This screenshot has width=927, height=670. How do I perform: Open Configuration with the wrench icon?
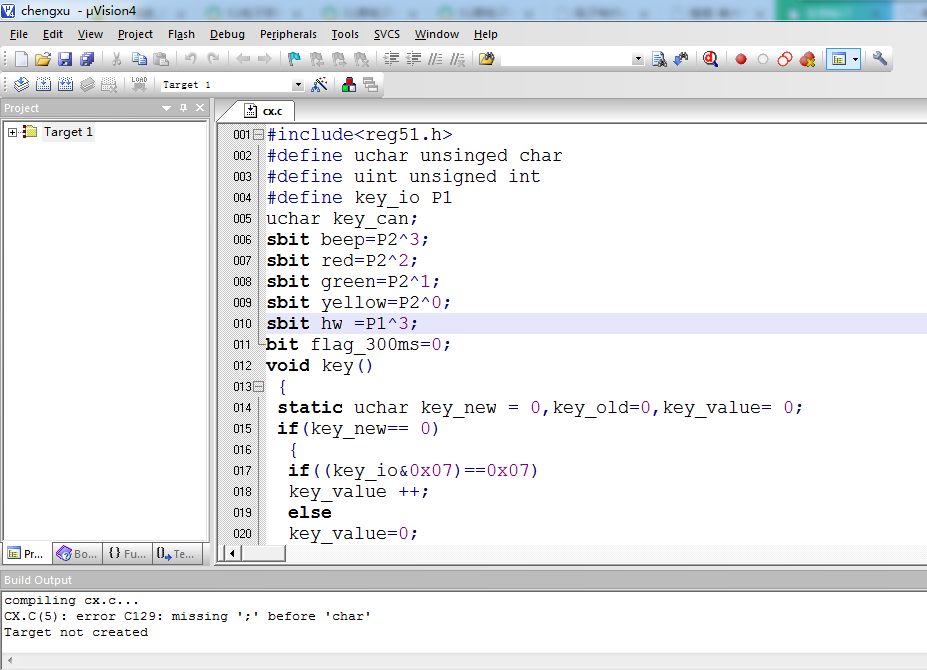880,59
